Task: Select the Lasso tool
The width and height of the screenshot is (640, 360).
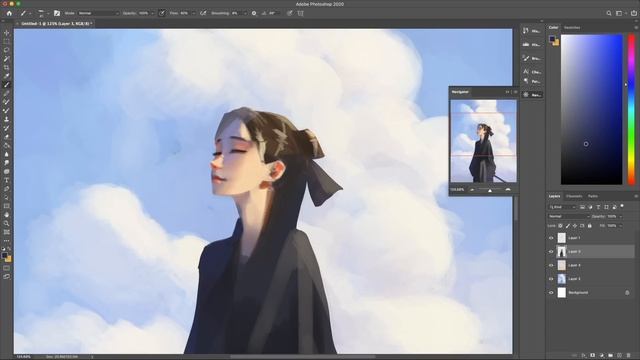Action: coord(7,50)
